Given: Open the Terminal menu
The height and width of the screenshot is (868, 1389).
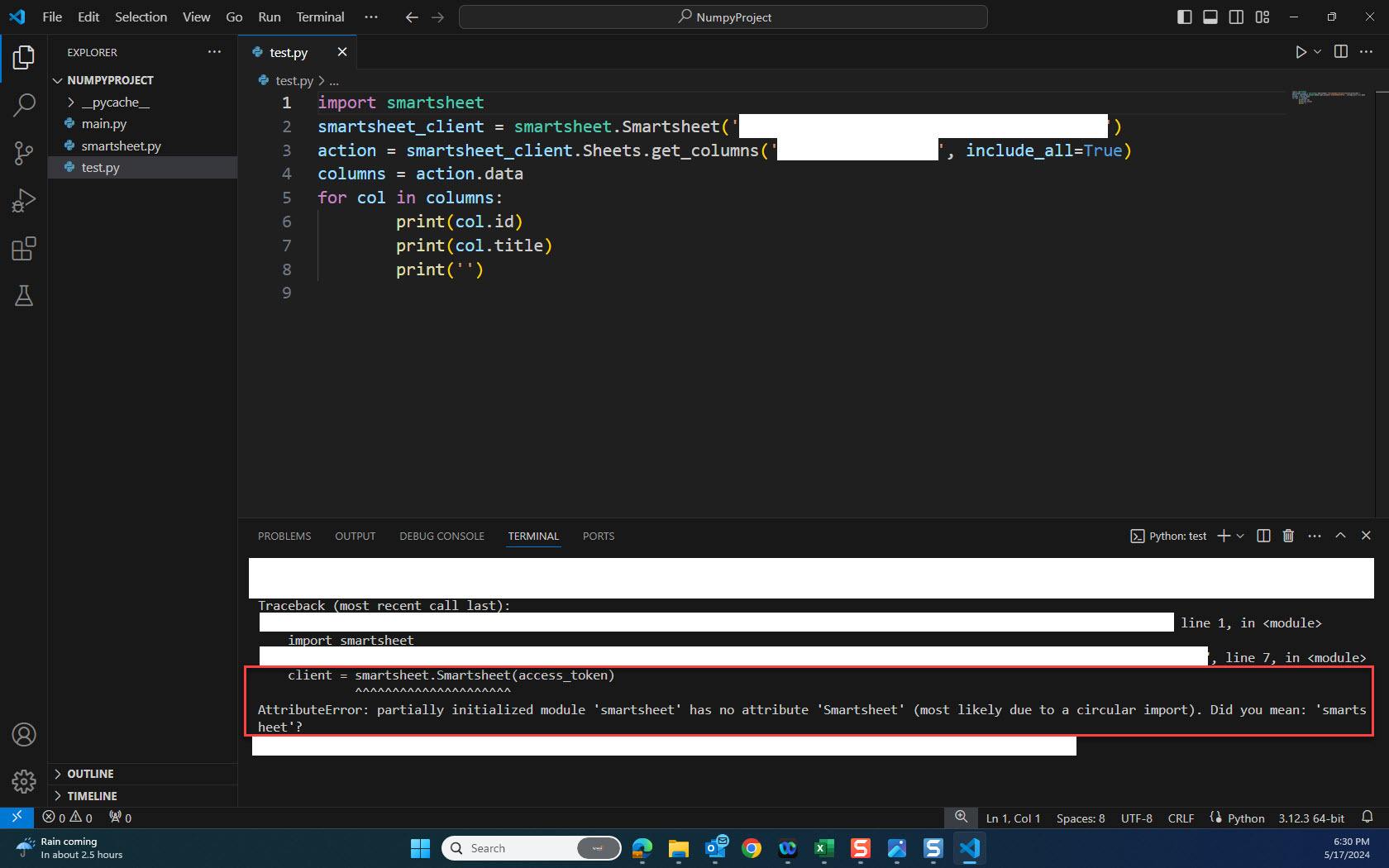Looking at the screenshot, I should [320, 17].
